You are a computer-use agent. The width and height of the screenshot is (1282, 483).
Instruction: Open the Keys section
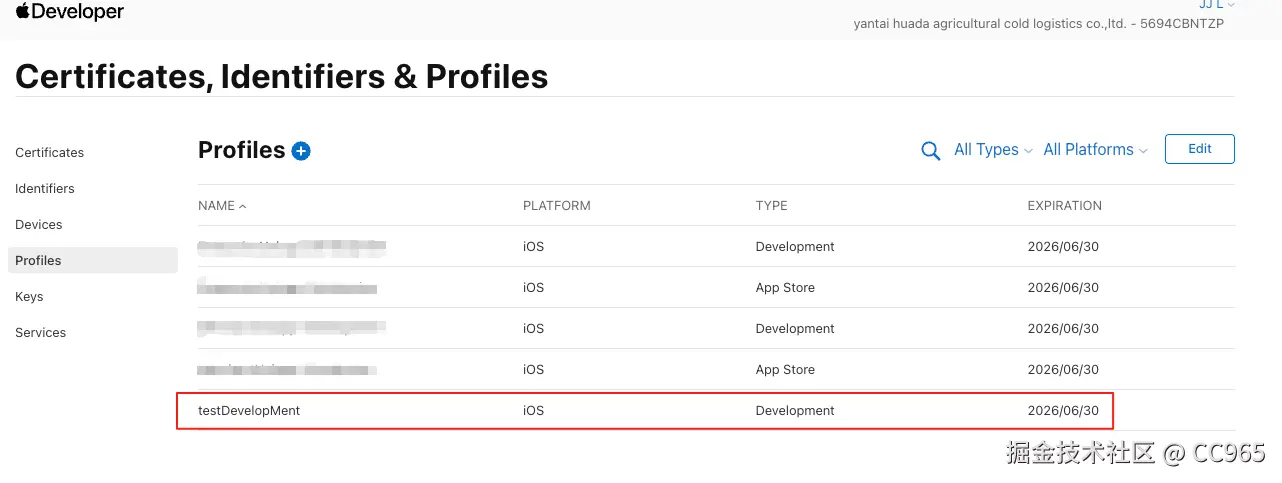click(29, 297)
